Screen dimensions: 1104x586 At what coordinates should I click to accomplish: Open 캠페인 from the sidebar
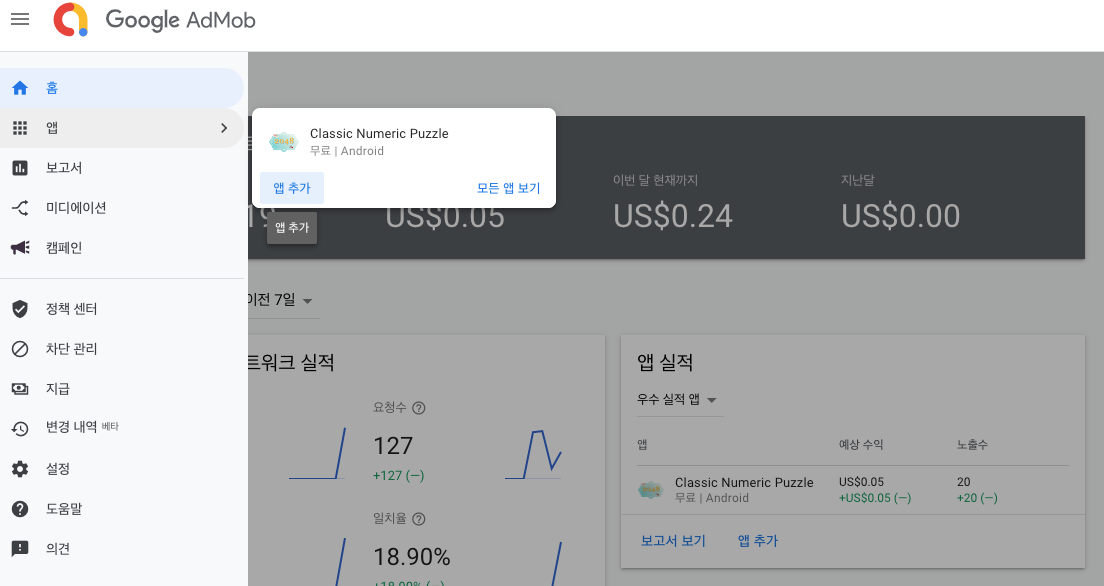coord(122,247)
